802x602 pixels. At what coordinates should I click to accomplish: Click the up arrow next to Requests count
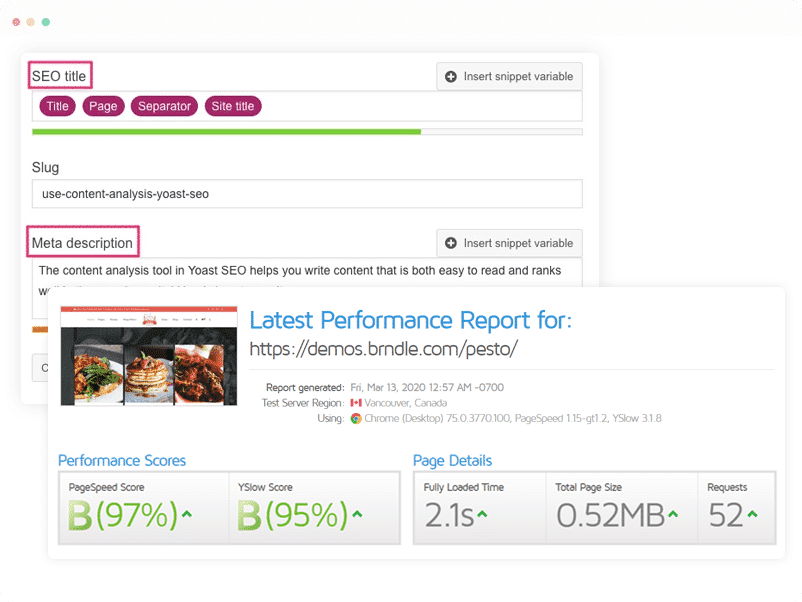click(752, 514)
